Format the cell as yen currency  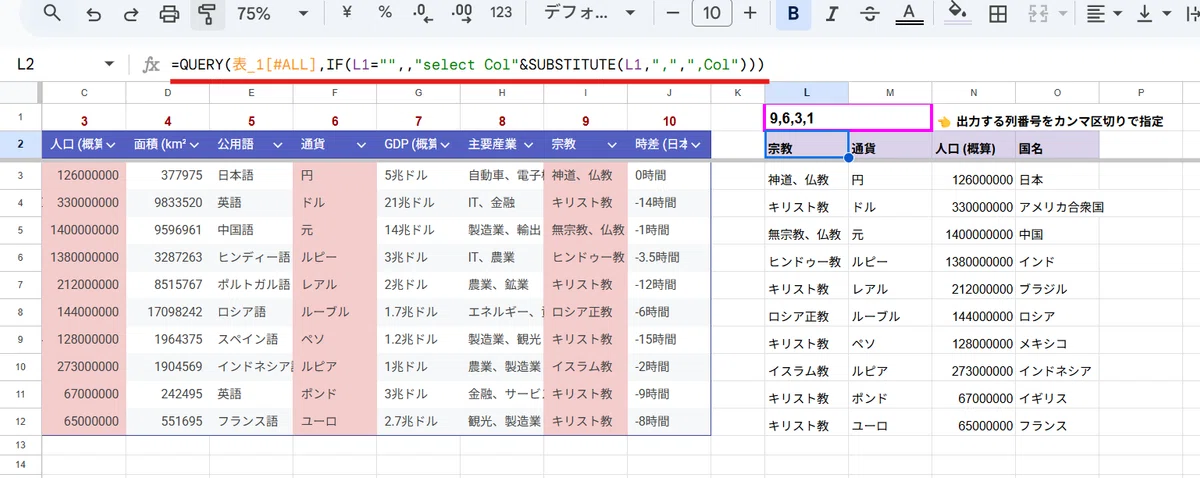click(x=346, y=14)
